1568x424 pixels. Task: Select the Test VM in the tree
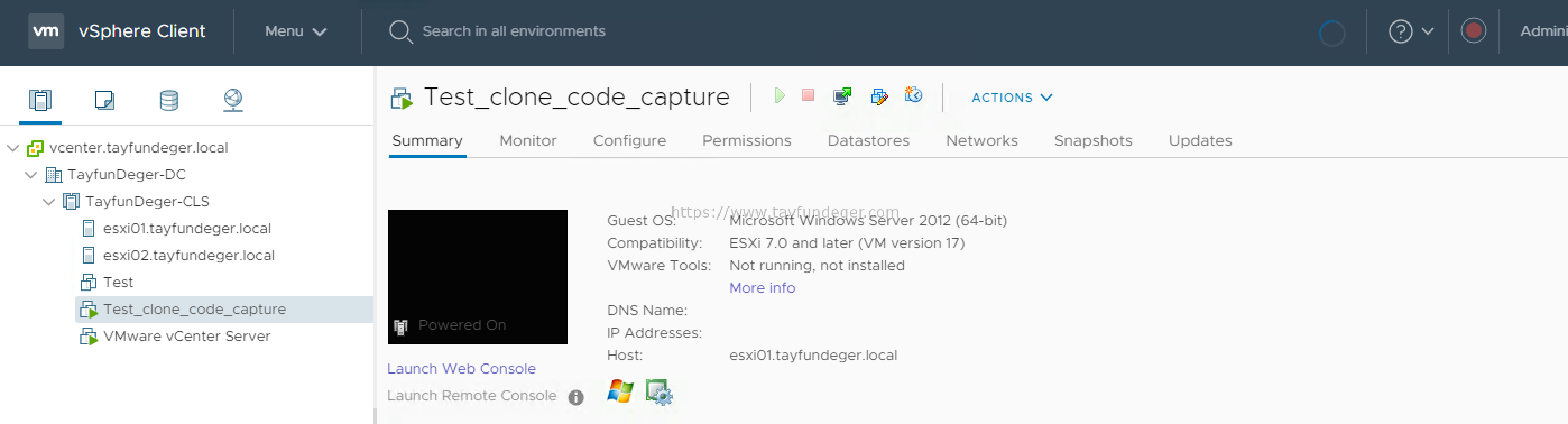click(x=118, y=282)
